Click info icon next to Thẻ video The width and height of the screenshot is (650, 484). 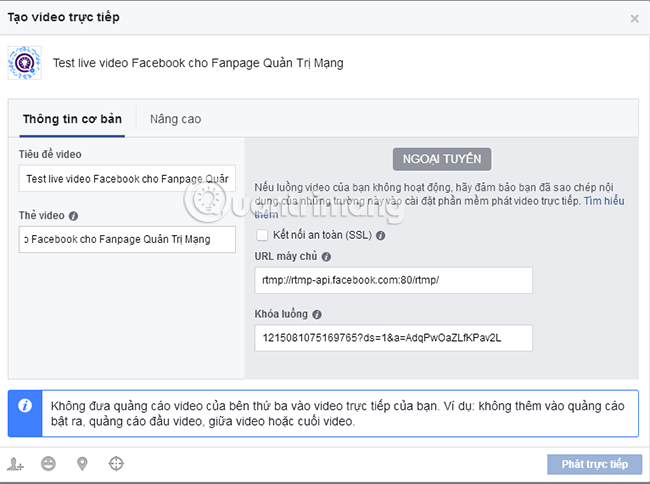coord(73,216)
